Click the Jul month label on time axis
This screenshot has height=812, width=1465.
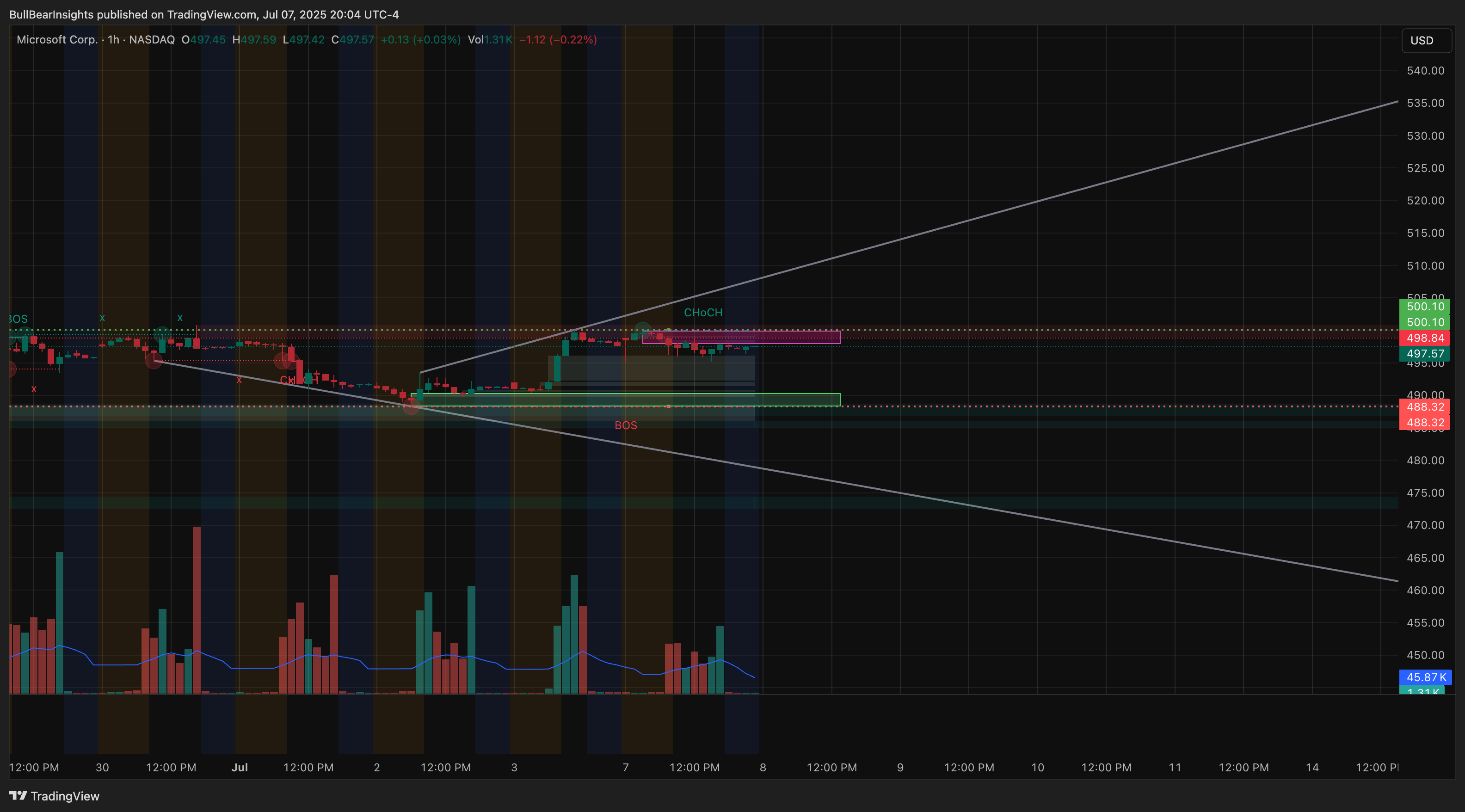click(240, 767)
